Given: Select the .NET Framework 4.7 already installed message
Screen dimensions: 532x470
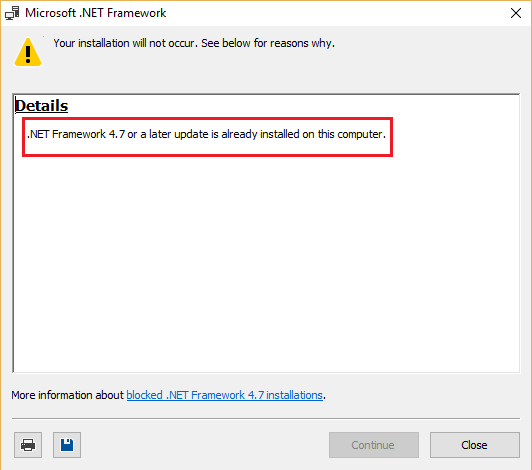Looking at the screenshot, I should click(x=206, y=134).
